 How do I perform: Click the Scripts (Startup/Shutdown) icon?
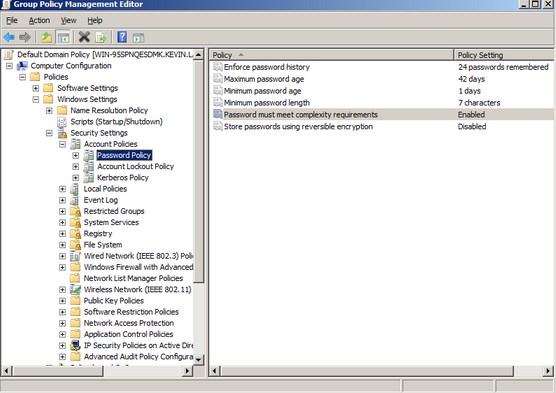click(x=62, y=122)
